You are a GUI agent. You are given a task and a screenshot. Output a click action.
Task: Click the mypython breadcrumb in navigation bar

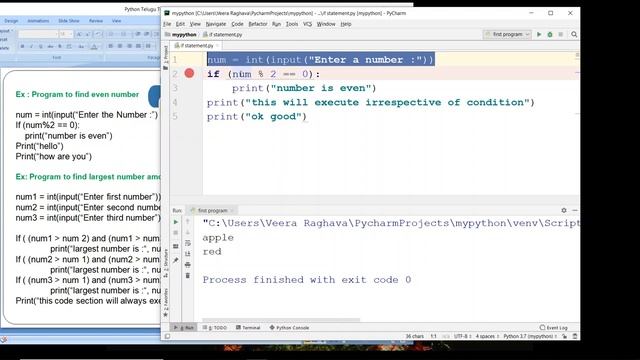pyautogui.click(x=181, y=35)
